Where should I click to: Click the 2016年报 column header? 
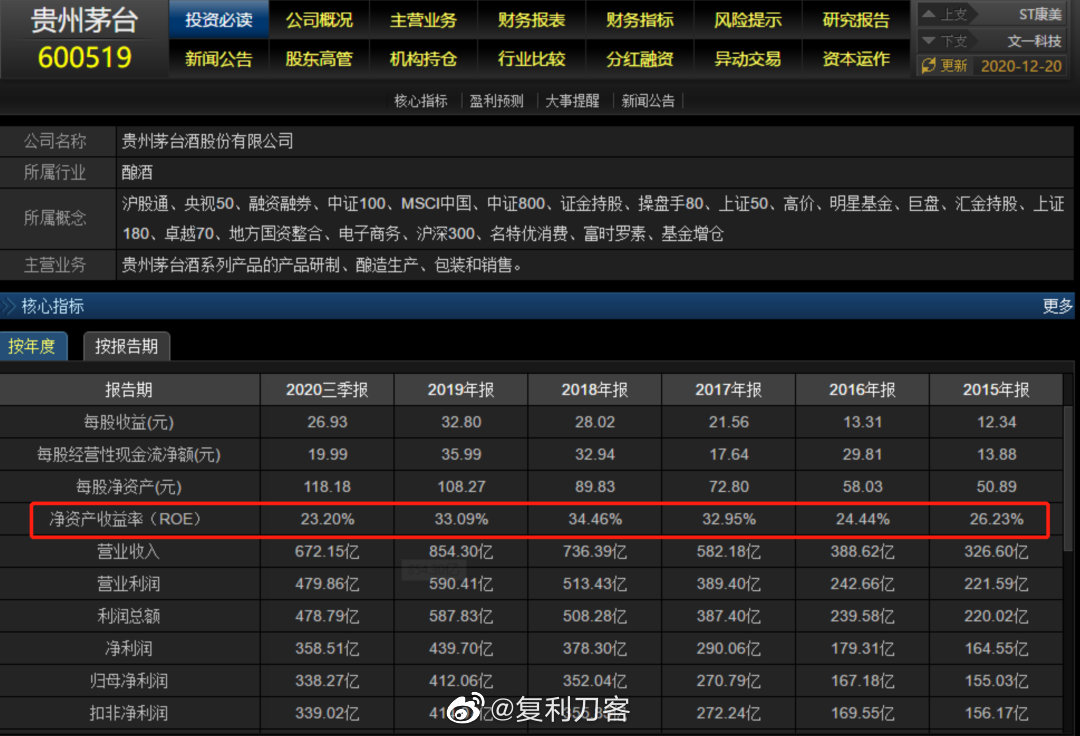[862, 390]
